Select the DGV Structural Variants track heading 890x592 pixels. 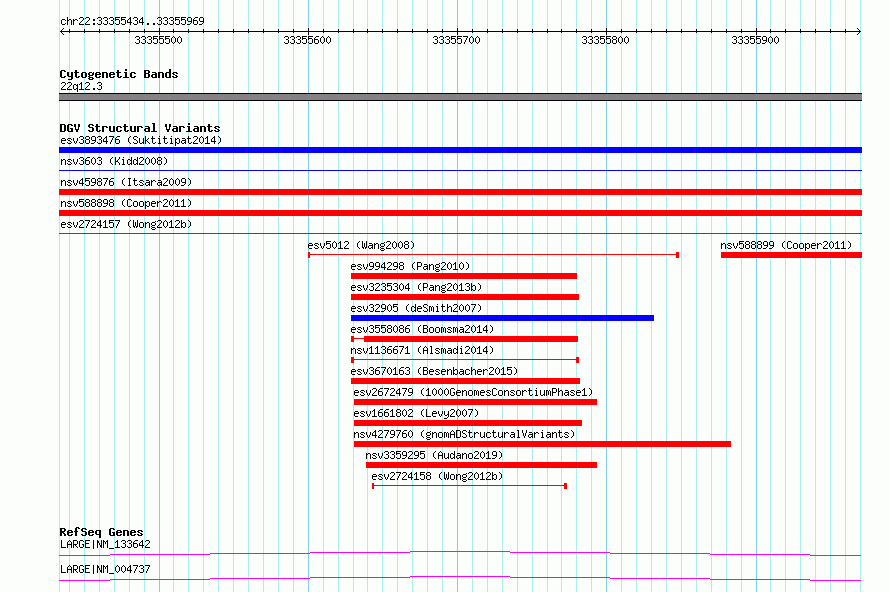(140, 128)
